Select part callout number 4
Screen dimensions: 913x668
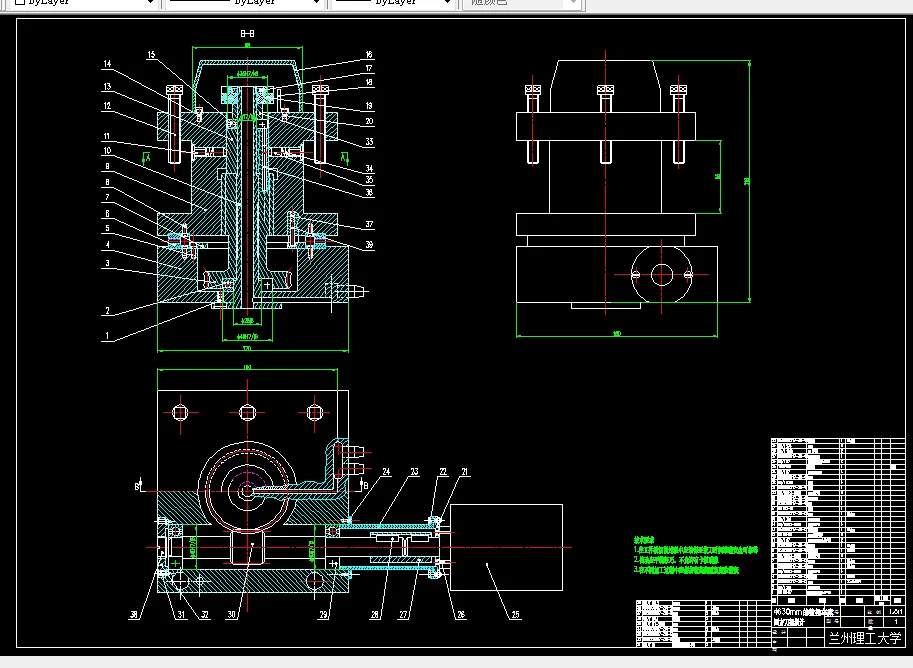(x=107, y=245)
